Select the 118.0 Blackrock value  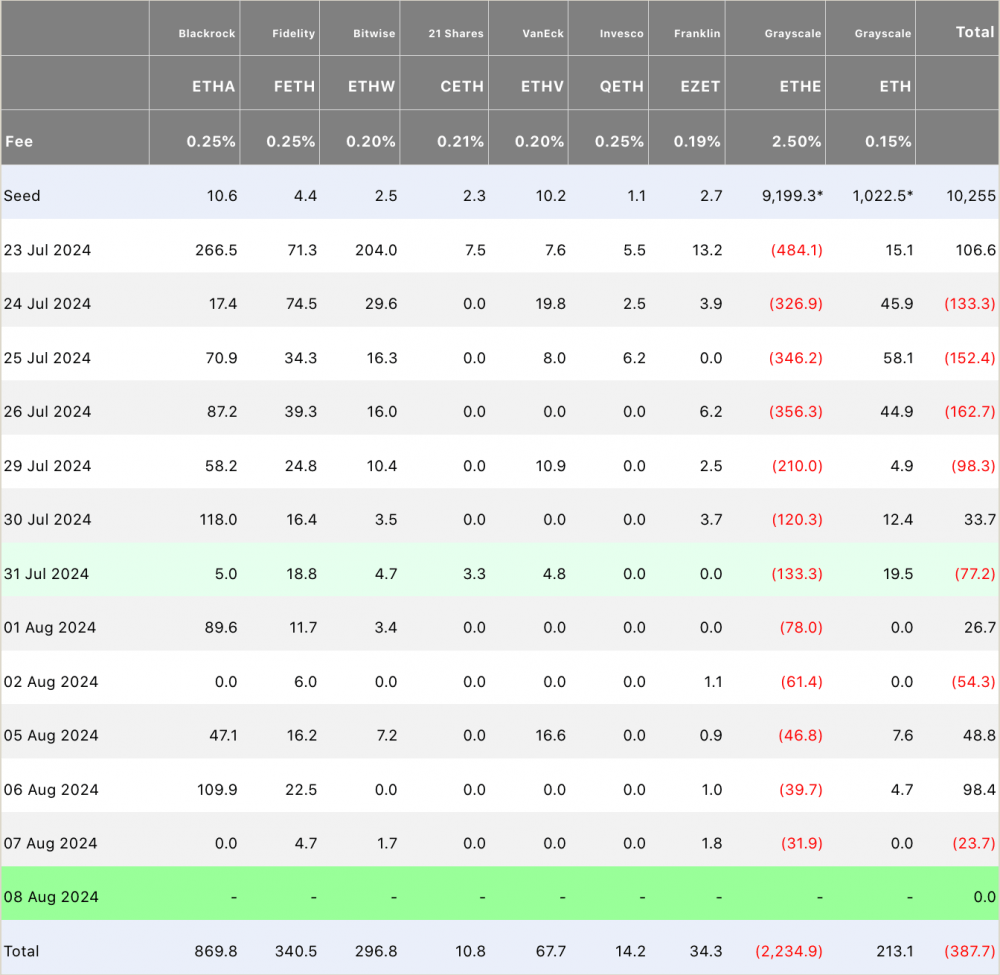click(x=218, y=520)
